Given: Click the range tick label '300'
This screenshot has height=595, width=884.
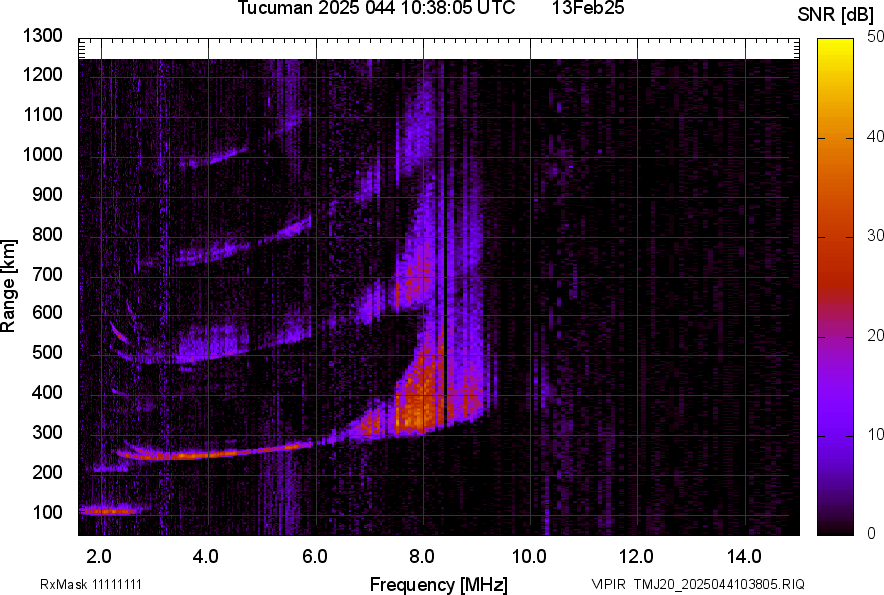Looking at the screenshot, I should [47, 433].
